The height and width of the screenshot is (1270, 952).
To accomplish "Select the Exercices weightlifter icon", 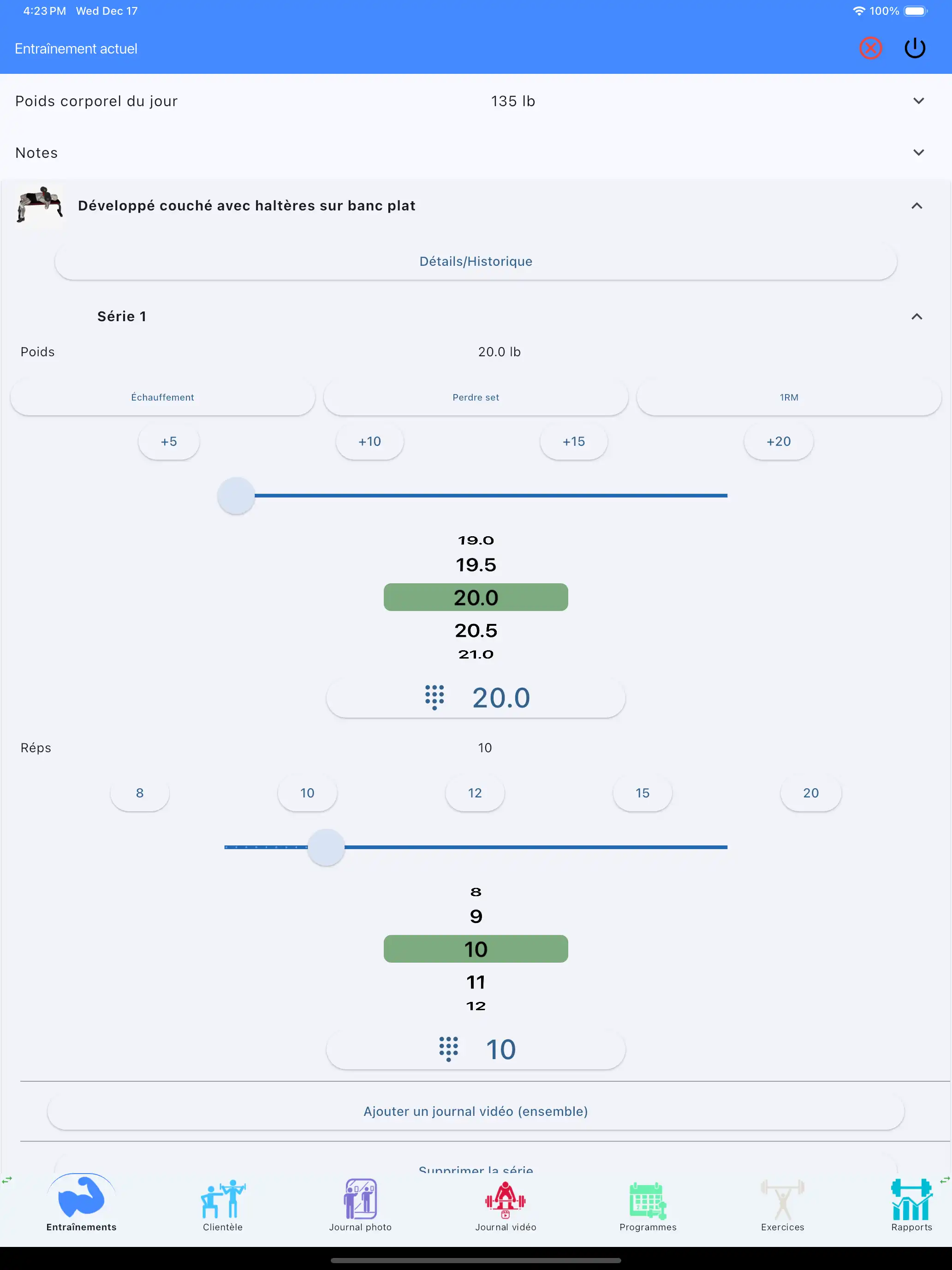I will [782, 1200].
